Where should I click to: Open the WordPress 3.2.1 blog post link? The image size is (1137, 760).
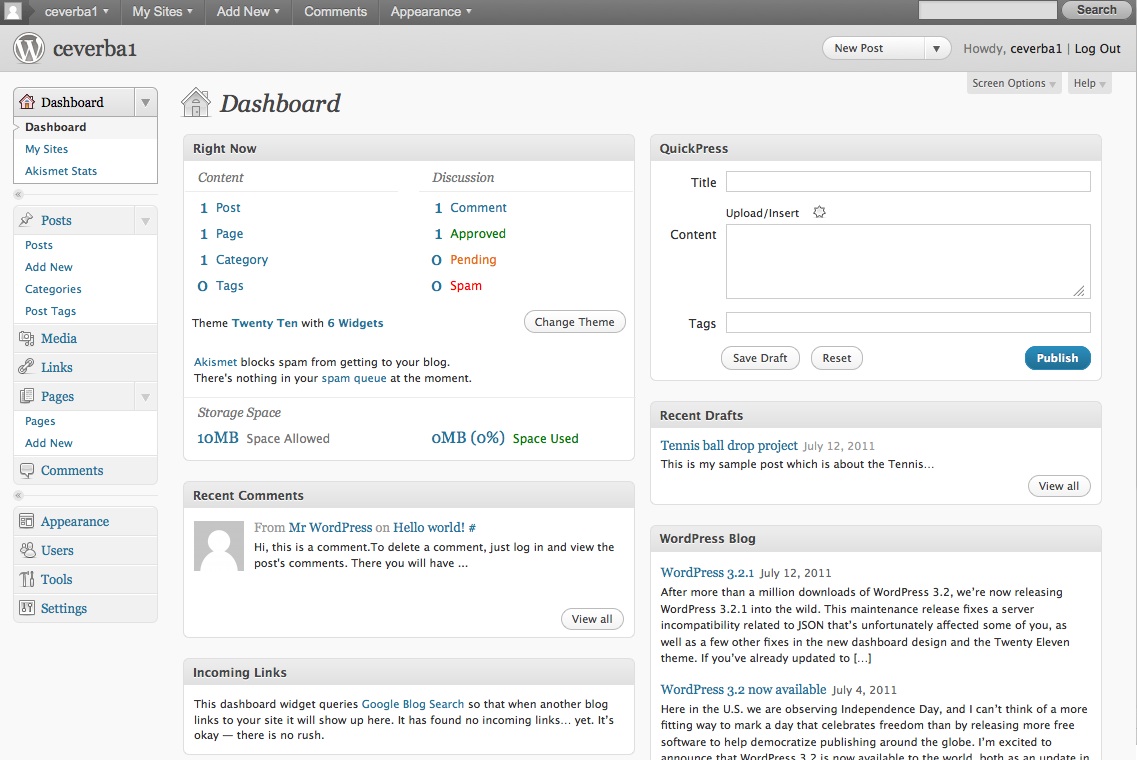point(707,572)
